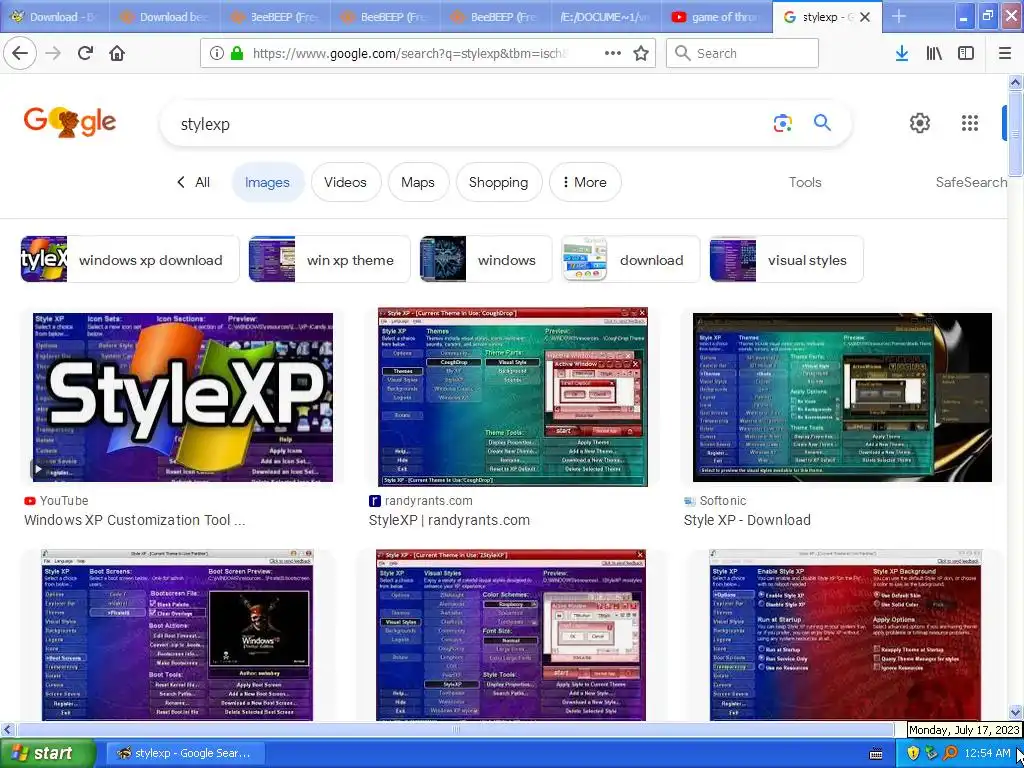This screenshot has height=768, width=1024.
Task: Open page actions three-dot menu in address bar
Action: pos(613,53)
